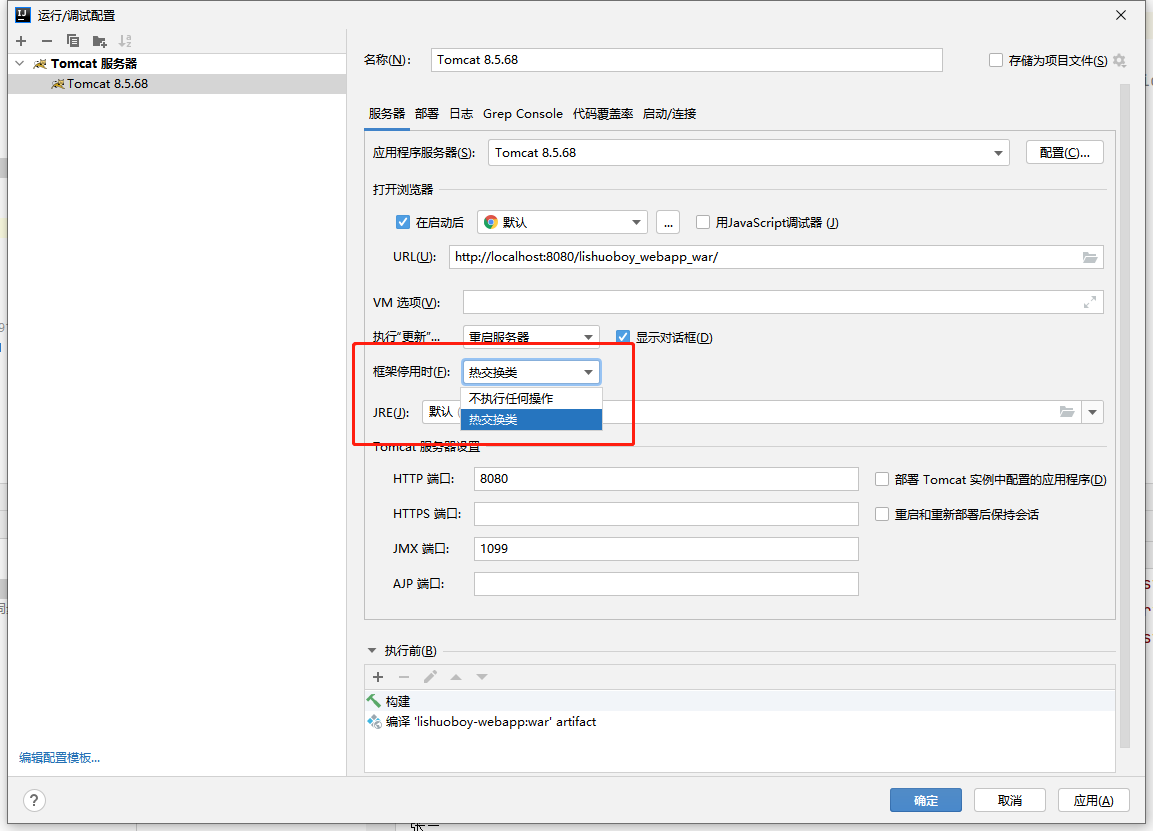The image size is (1153, 831).
Task: Uncheck the show dialog checkbox
Action: 623,337
